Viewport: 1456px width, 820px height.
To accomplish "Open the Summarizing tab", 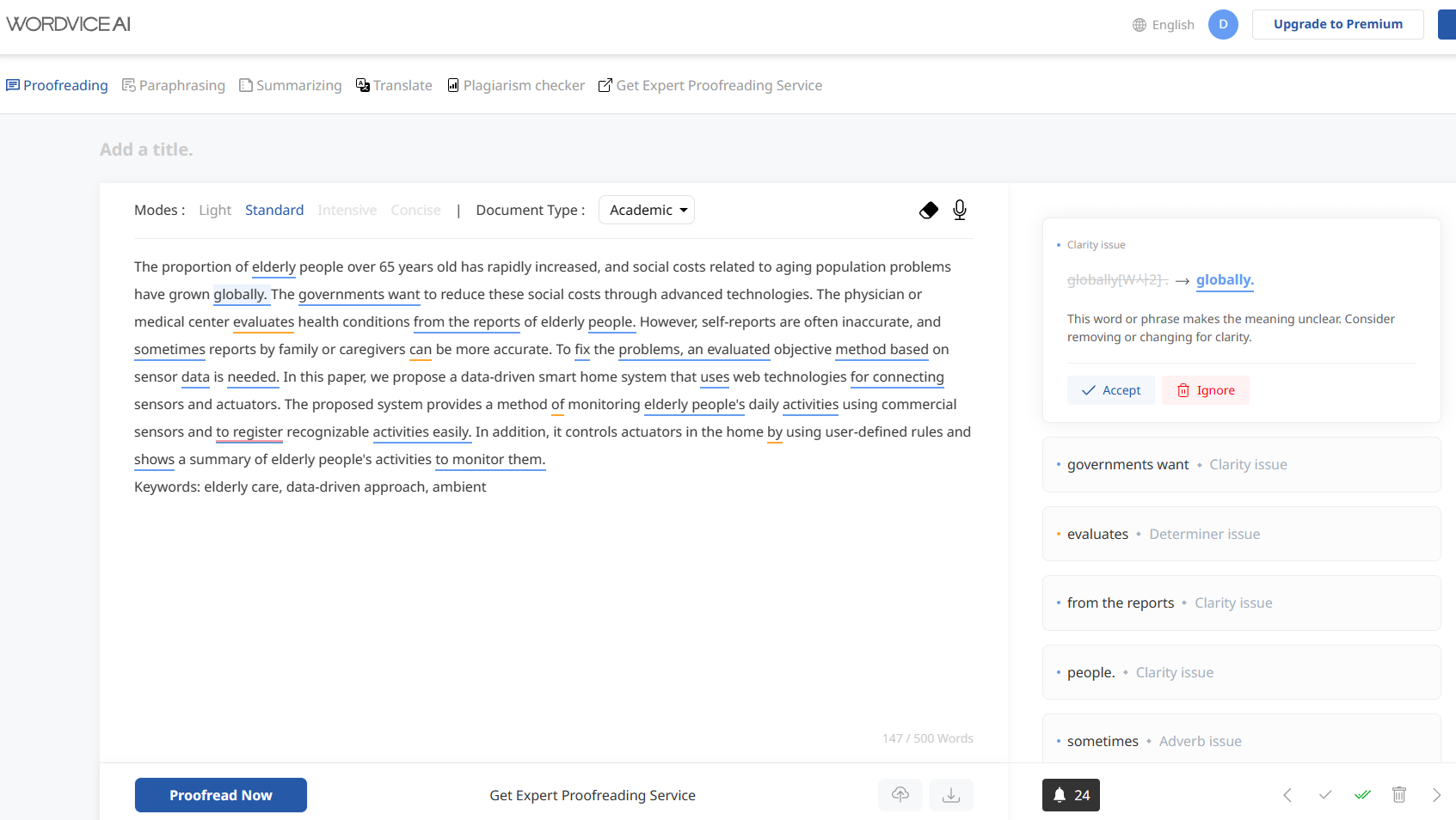I will (x=290, y=85).
